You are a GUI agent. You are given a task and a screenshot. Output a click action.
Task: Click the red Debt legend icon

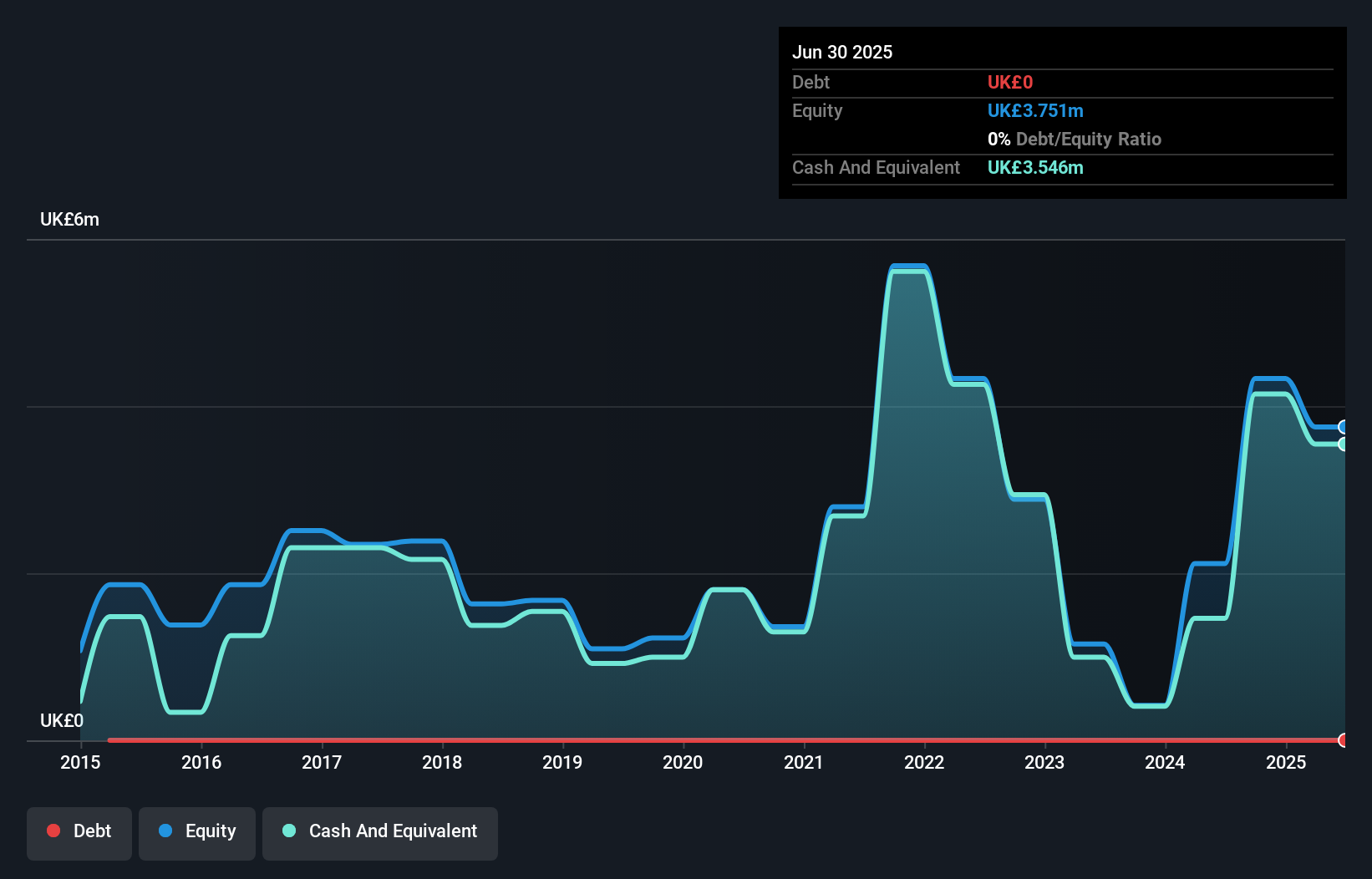(53, 831)
